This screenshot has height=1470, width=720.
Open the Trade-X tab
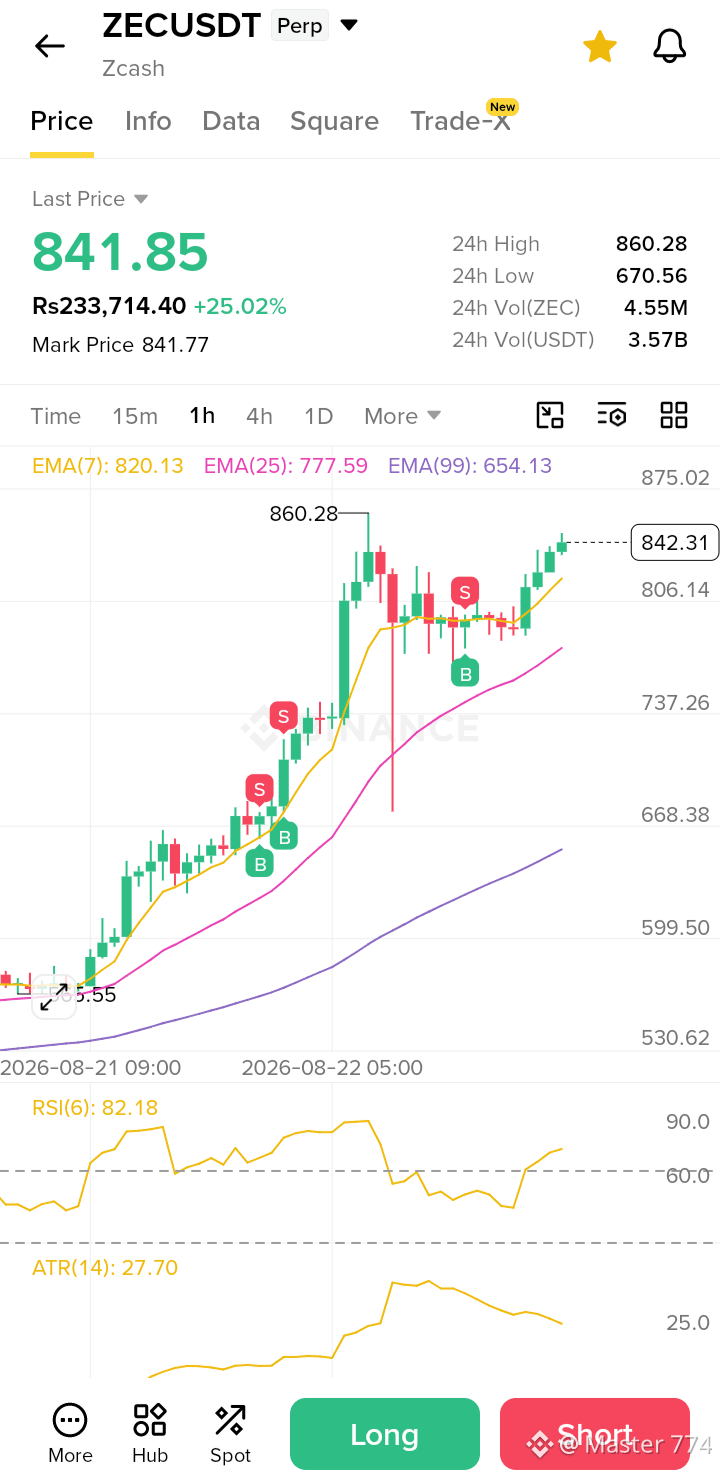coord(460,121)
